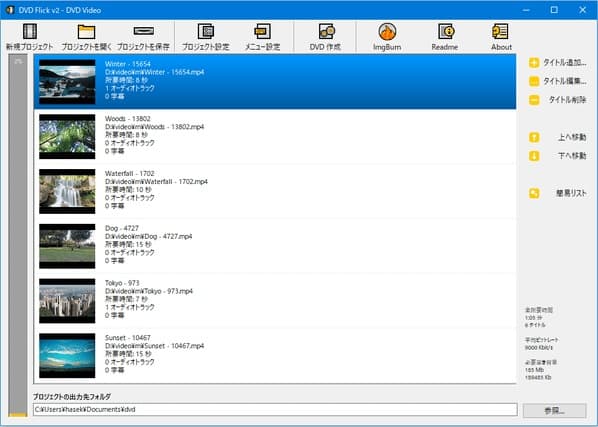Save project with プロジェクトを保存 icon
The image size is (598, 427).
143,30
